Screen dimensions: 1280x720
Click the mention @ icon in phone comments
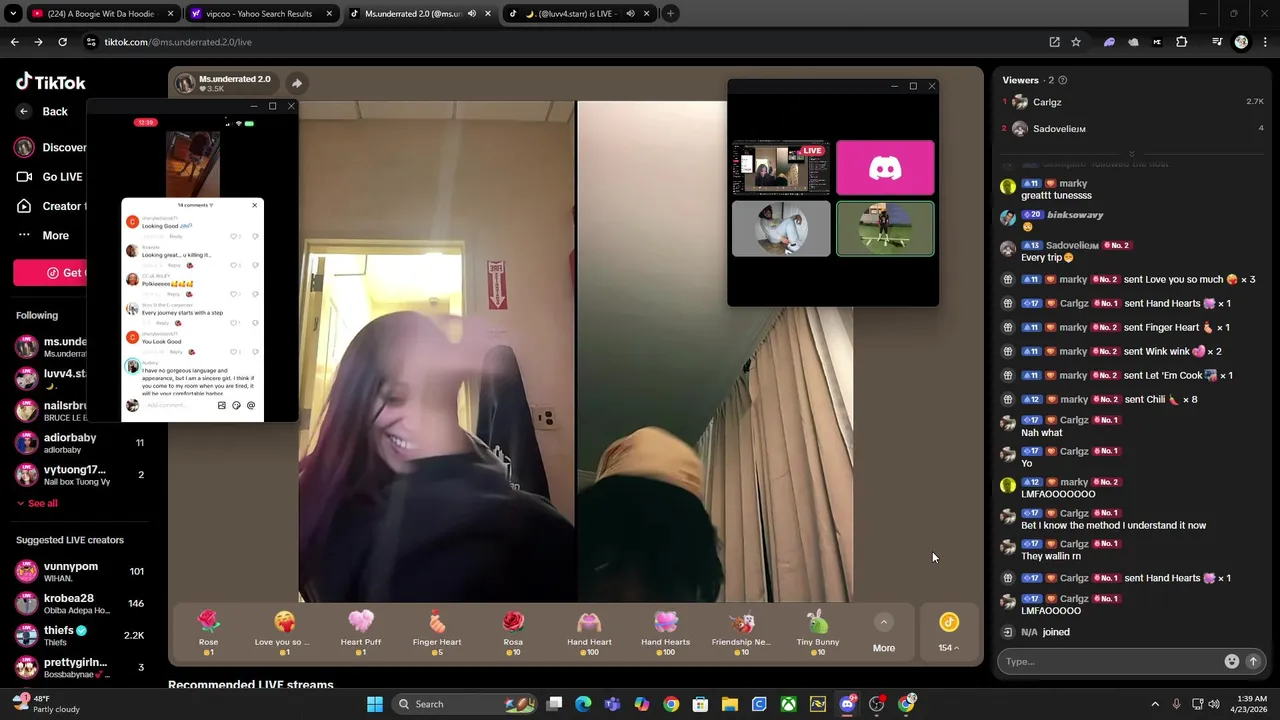(251, 405)
